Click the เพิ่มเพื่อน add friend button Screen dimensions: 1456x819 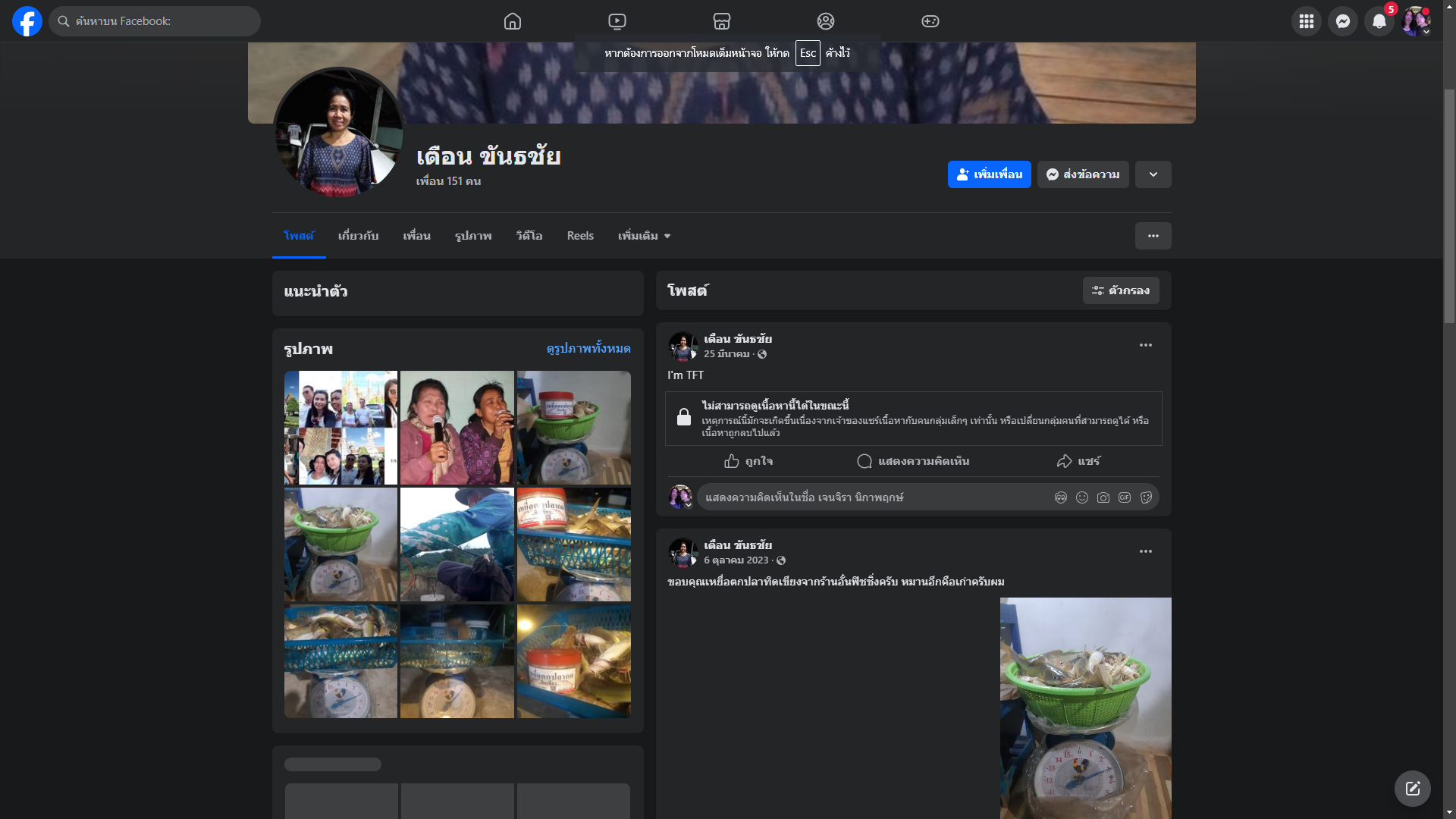(989, 174)
